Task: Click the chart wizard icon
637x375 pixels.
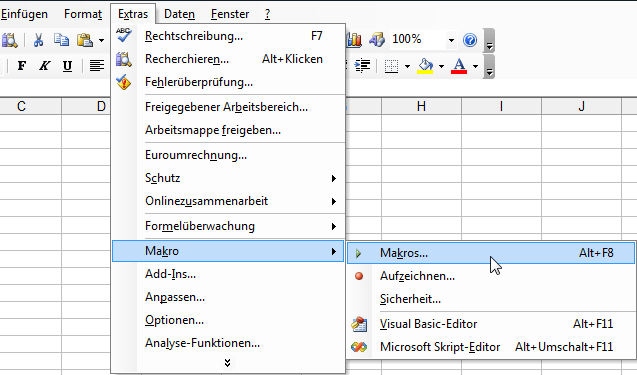Action: tap(353, 40)
